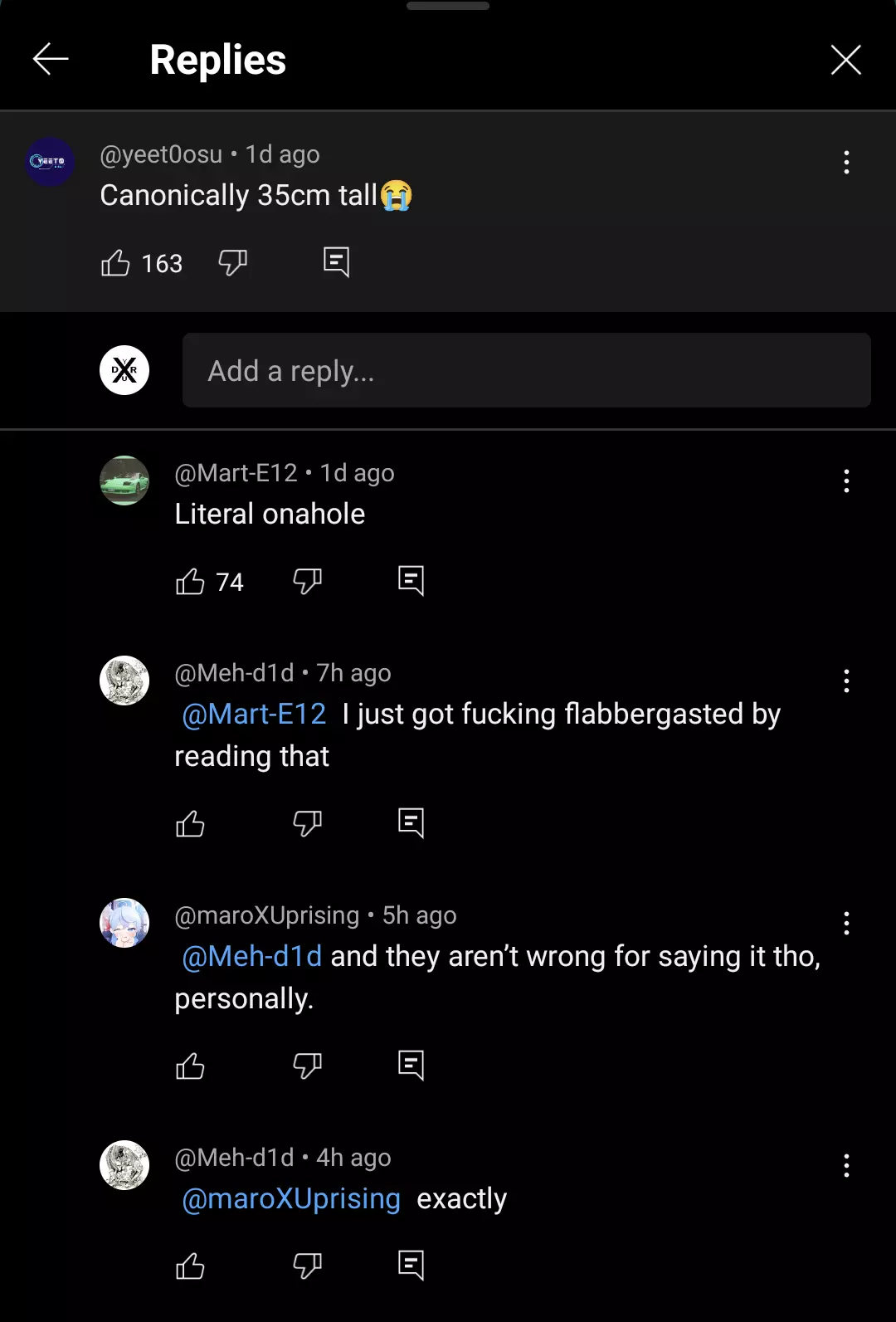
Task: Go back using the left arrow icon
Action: point(51,60)
